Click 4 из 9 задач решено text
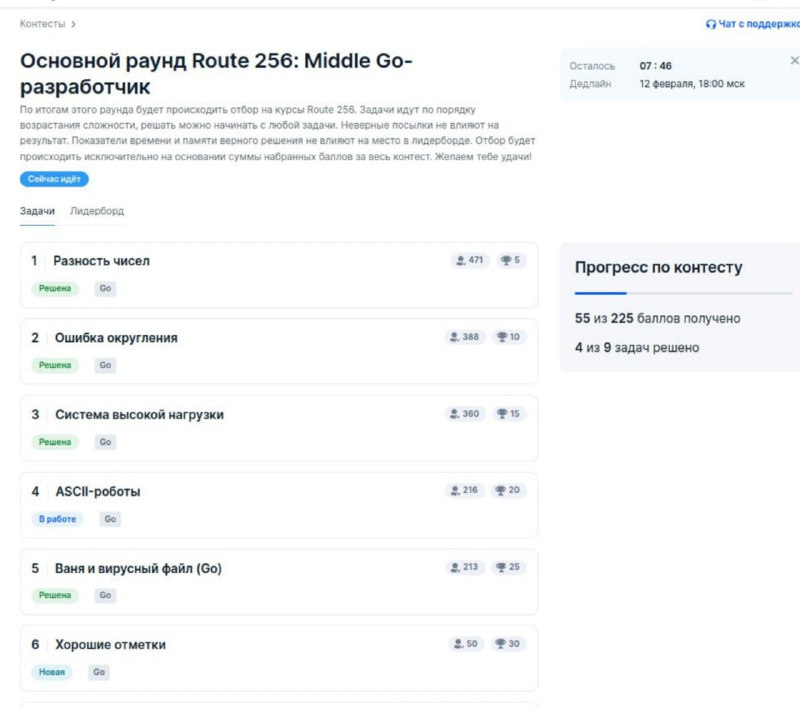Screen dimensions: 800x708 click(x=637, y=348)
